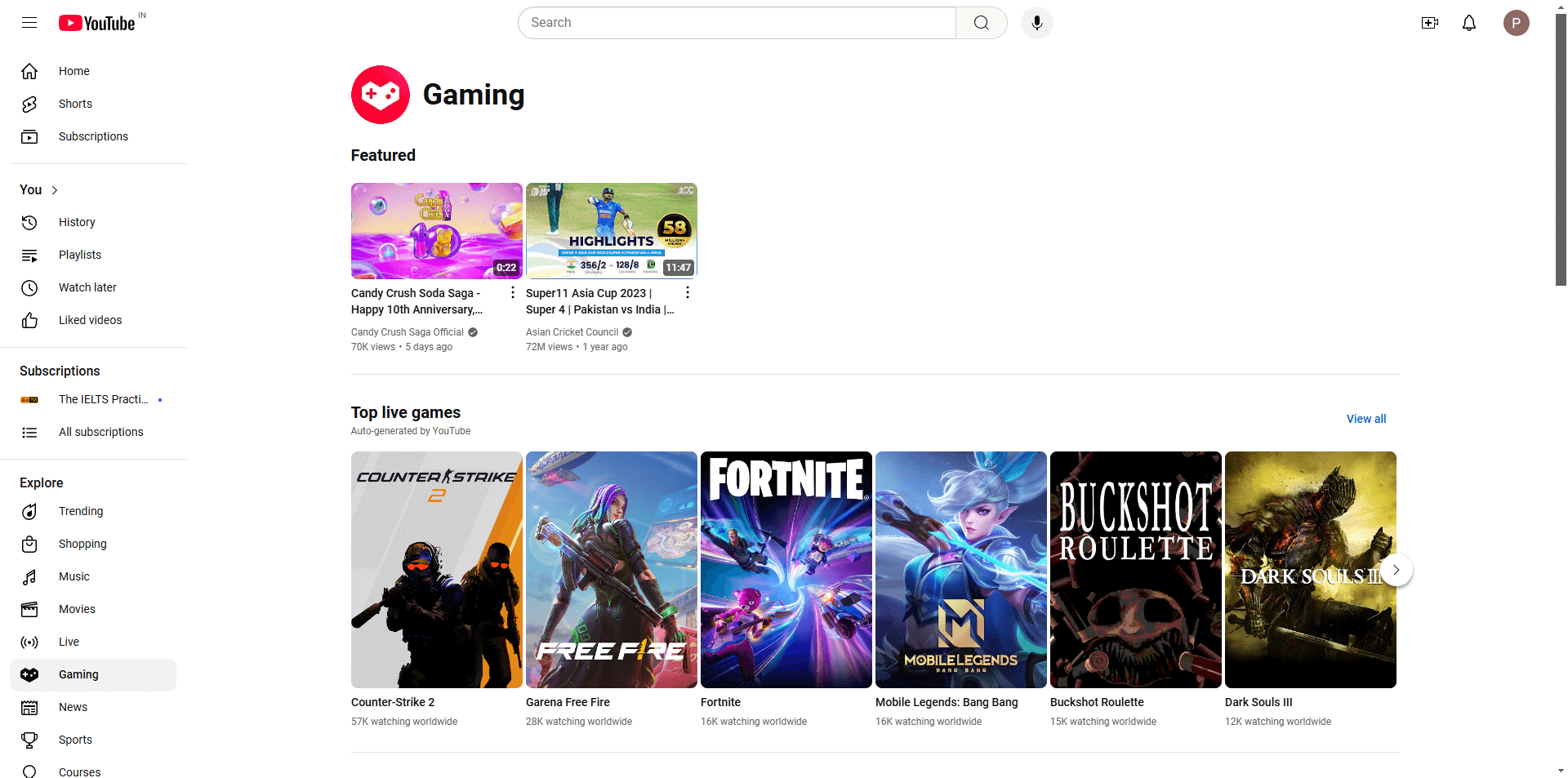The height and width of the screenshot is (778, 1568).
Task: Open Super11 Asia Cup 2023 video title
Action: [x=600, y=301]
